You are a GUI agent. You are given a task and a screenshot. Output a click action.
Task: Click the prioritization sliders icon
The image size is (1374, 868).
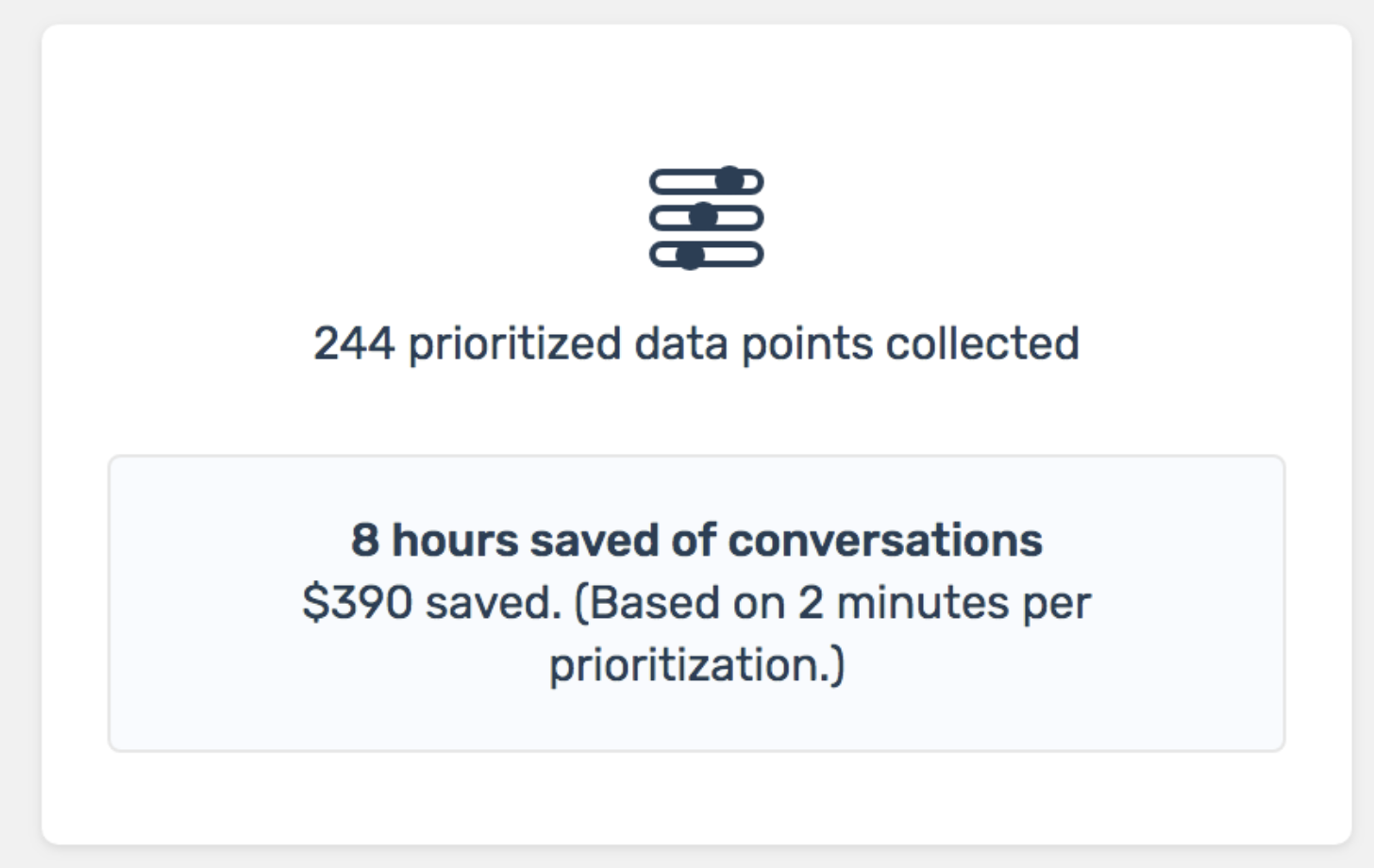[706, 218]
